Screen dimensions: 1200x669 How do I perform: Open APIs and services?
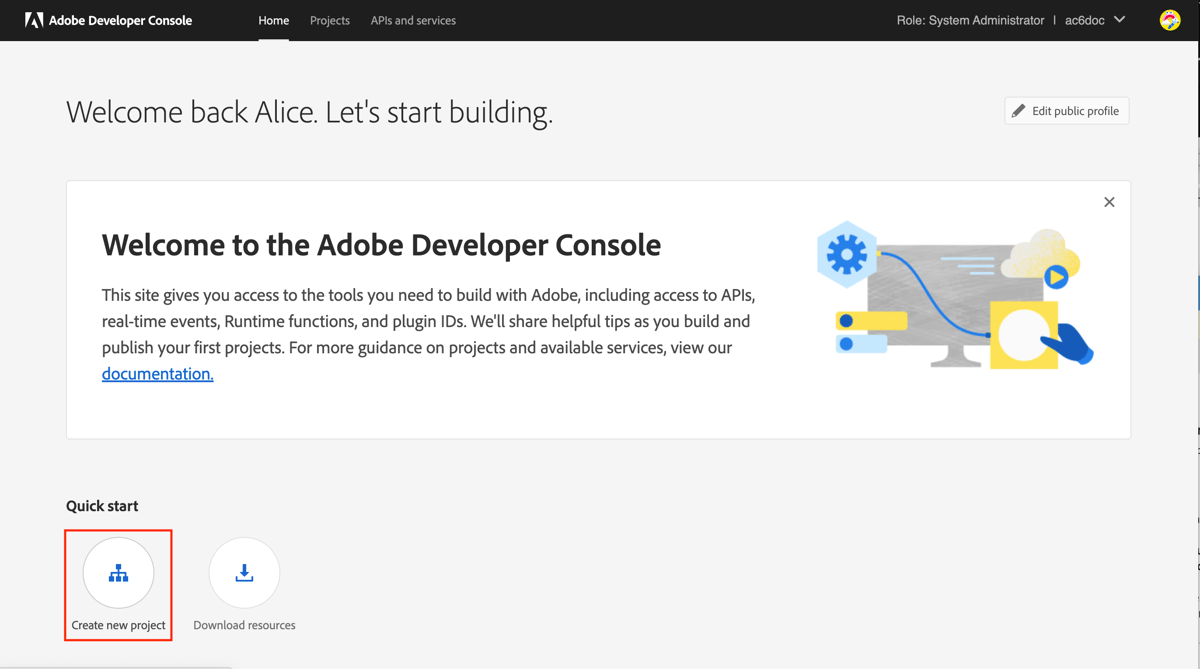point(413,20)
